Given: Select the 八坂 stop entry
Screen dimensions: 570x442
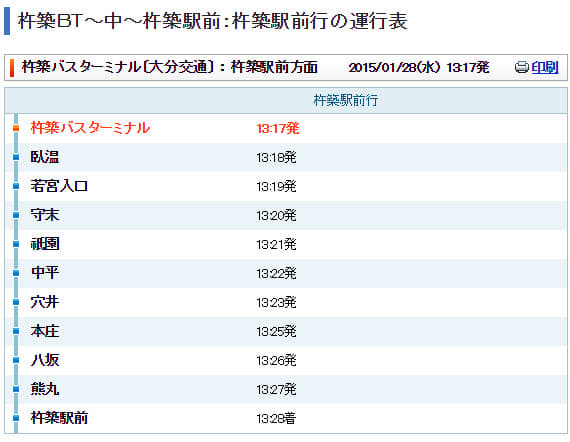Looking at the screenshot, I should pyautogui.click(x=45, y=360).
